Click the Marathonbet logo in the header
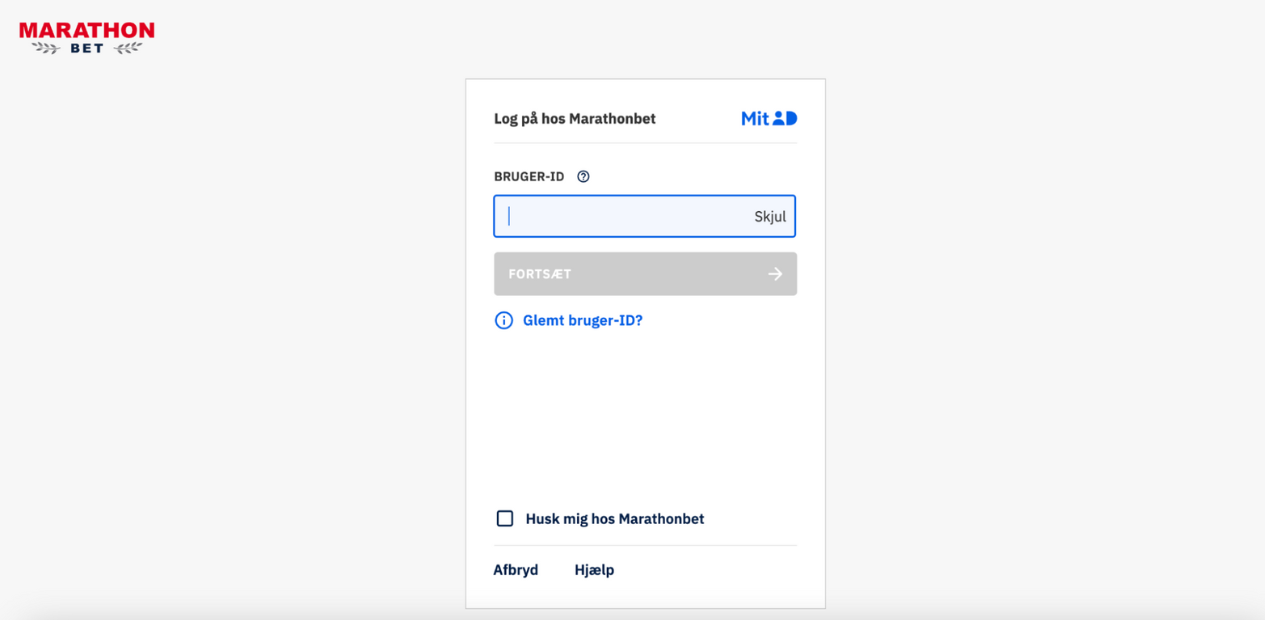 pos(87,38)
